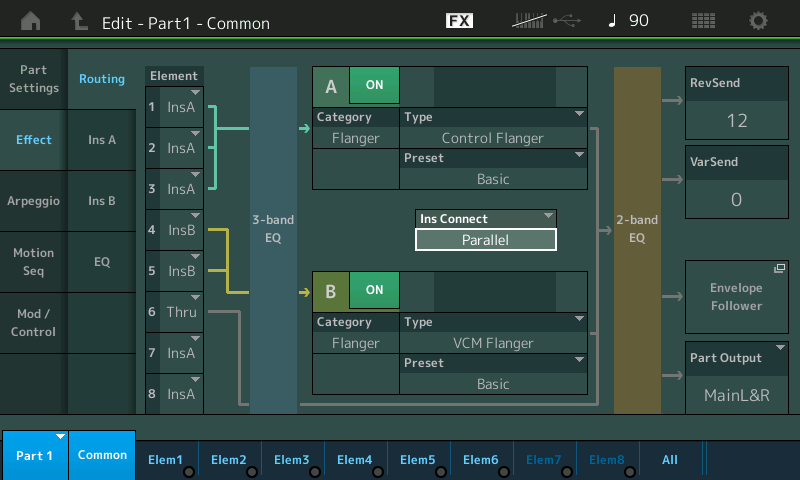The width and height of the screenshot is (800, 480).
Task: Tap the tempo note icon
Action: [x=613, y=20]
